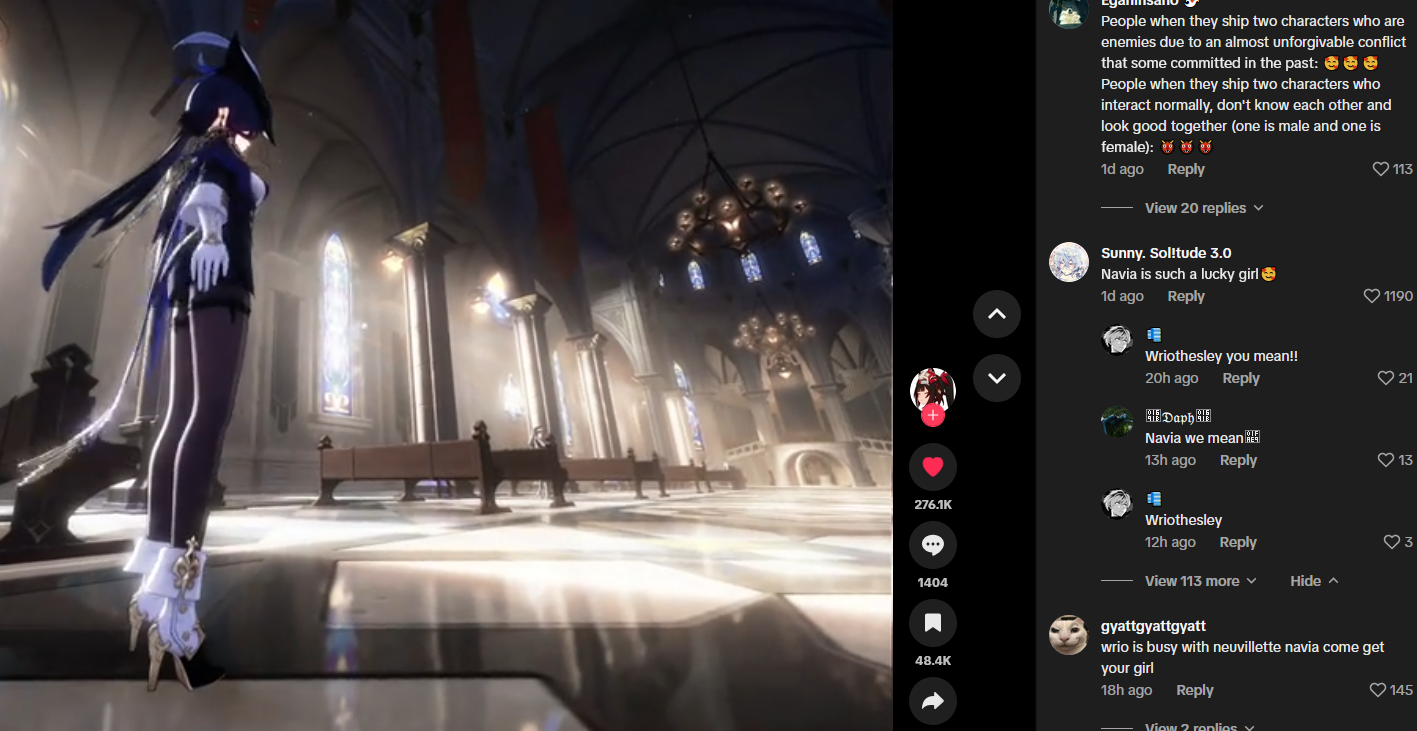
Task: Open the Daph username above 'Navia we mean'
Action: 1178,416
